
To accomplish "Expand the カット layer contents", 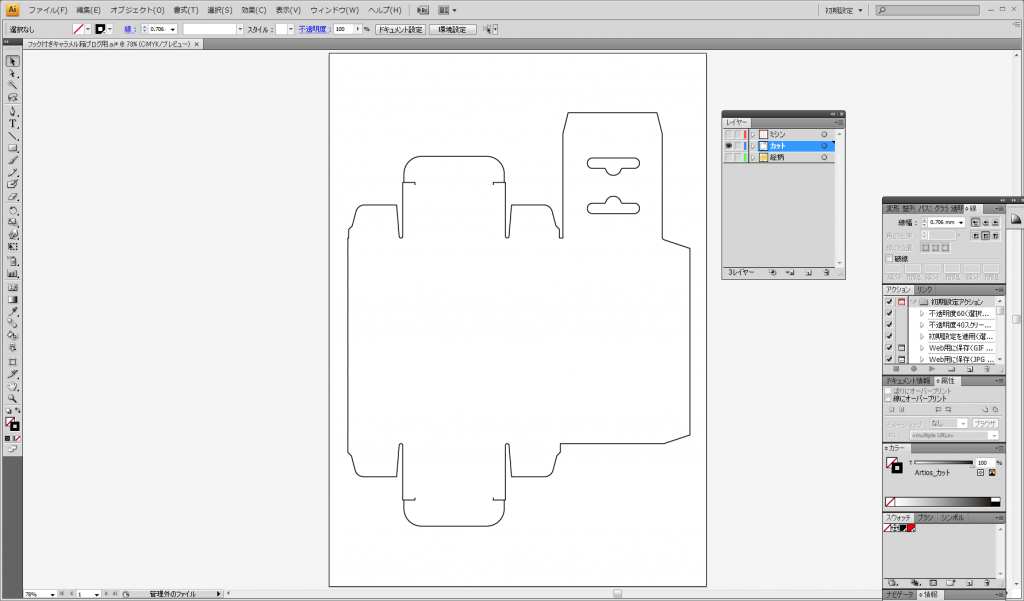I will pos(753,145).
